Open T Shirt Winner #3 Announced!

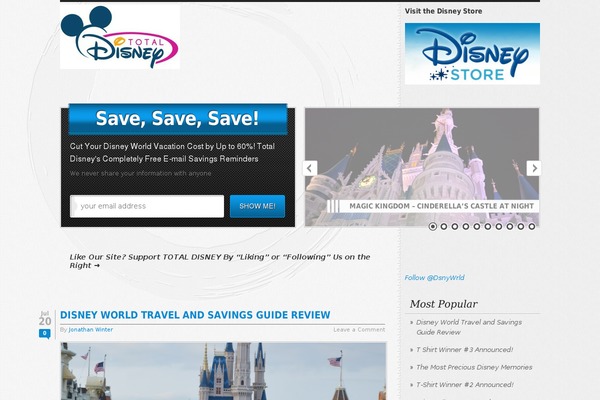[x=465, y=350]
